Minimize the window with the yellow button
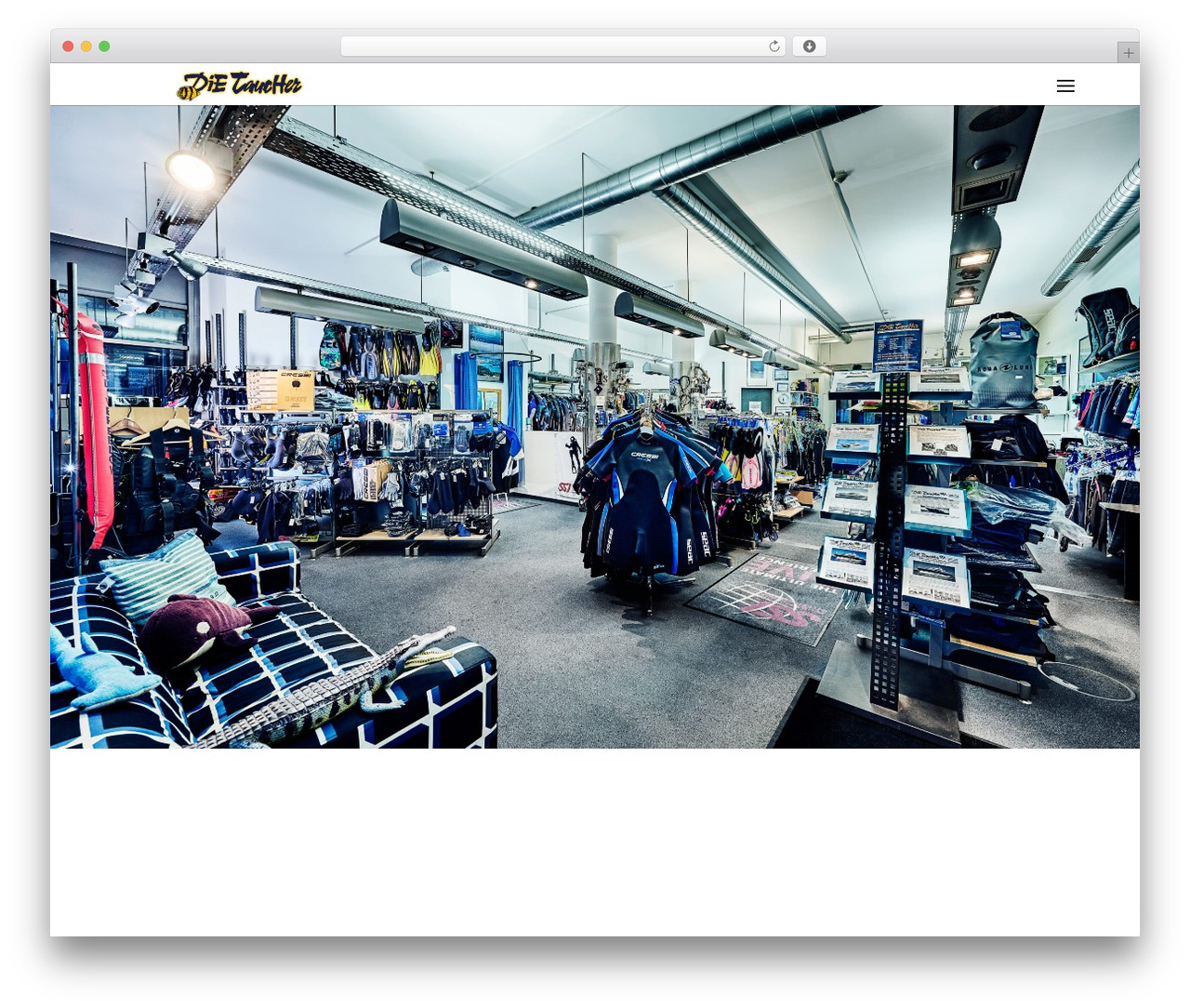 [86, 46]
